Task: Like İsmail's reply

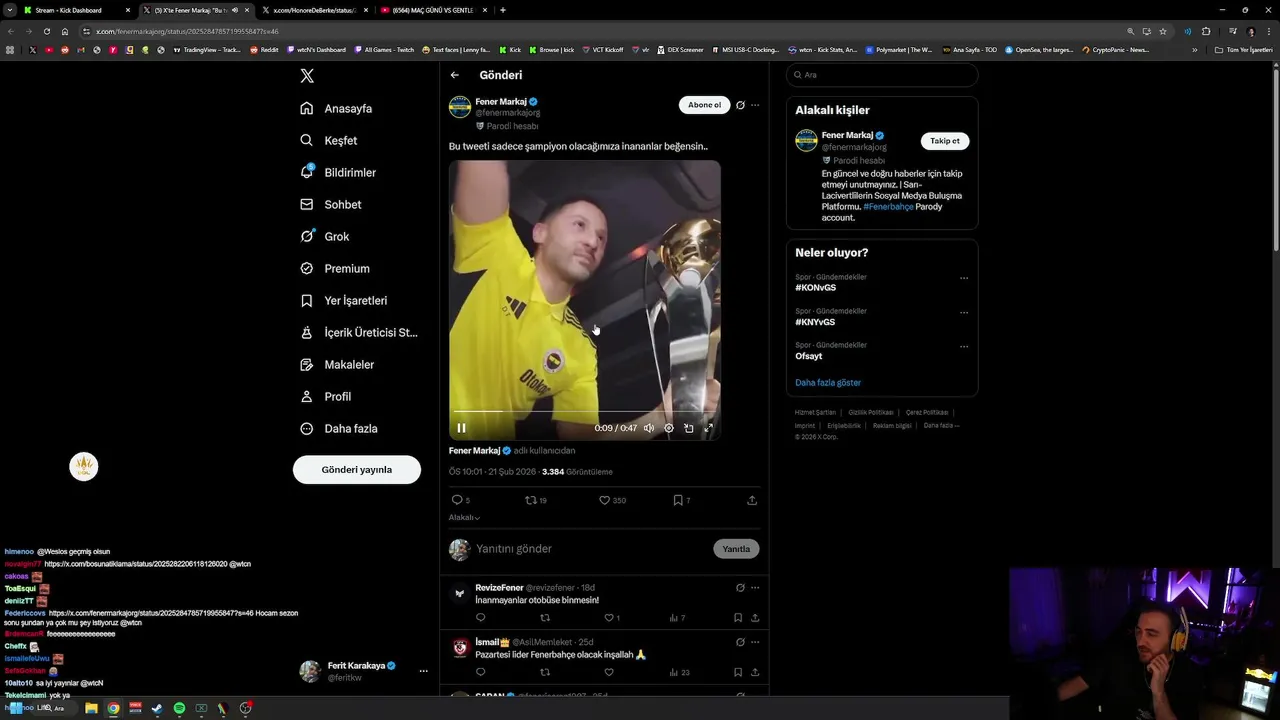Action: tap(609, 672)
